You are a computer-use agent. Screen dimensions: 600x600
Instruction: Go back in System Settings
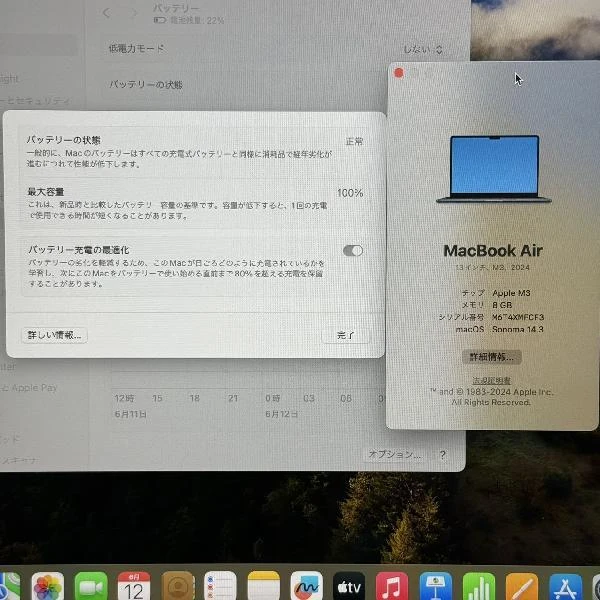(107, 13)
